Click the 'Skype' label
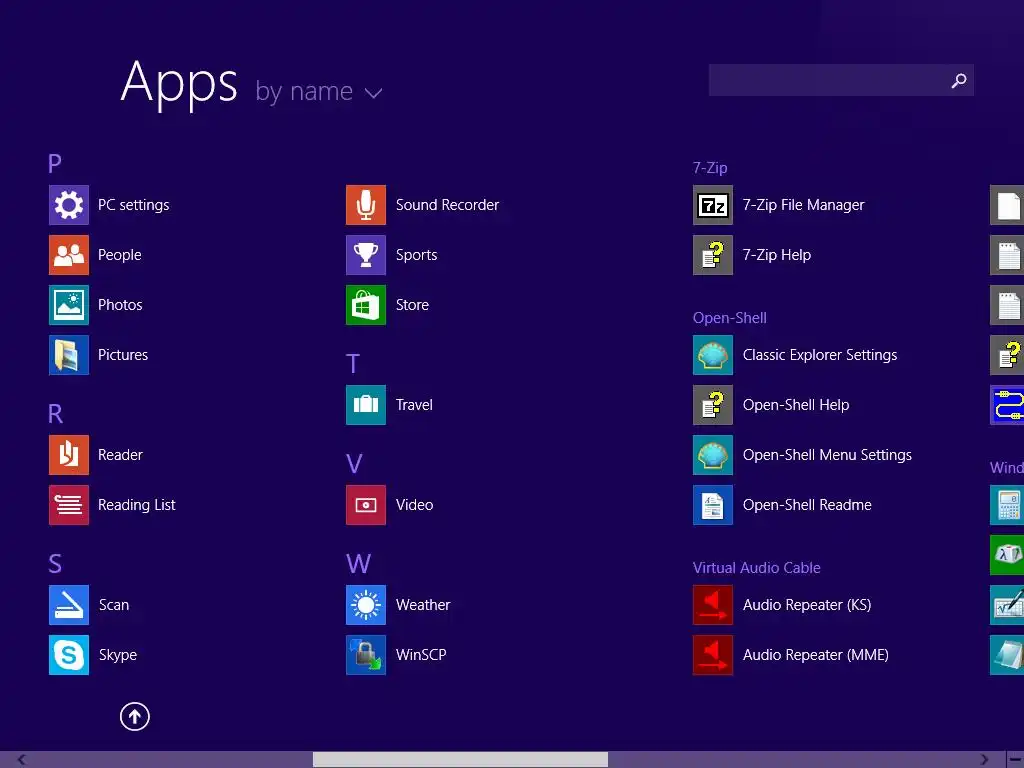Screen dimensions: 1024x768 coord(118,655)
